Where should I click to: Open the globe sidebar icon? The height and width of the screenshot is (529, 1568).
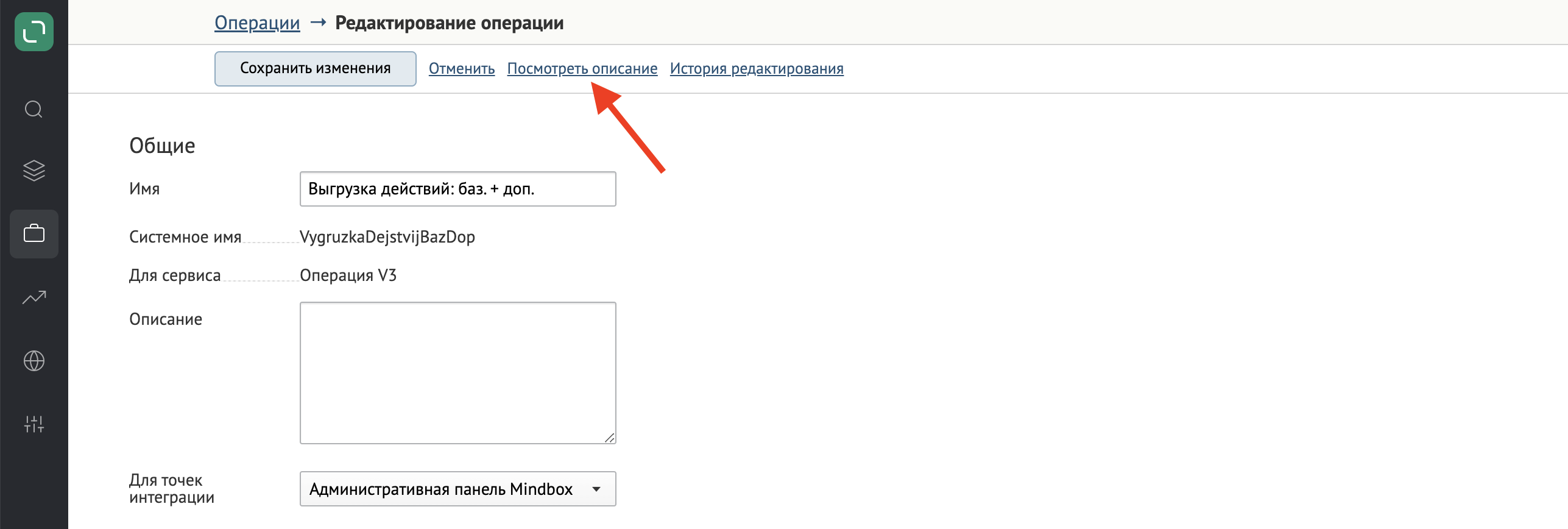coord(34,361)
